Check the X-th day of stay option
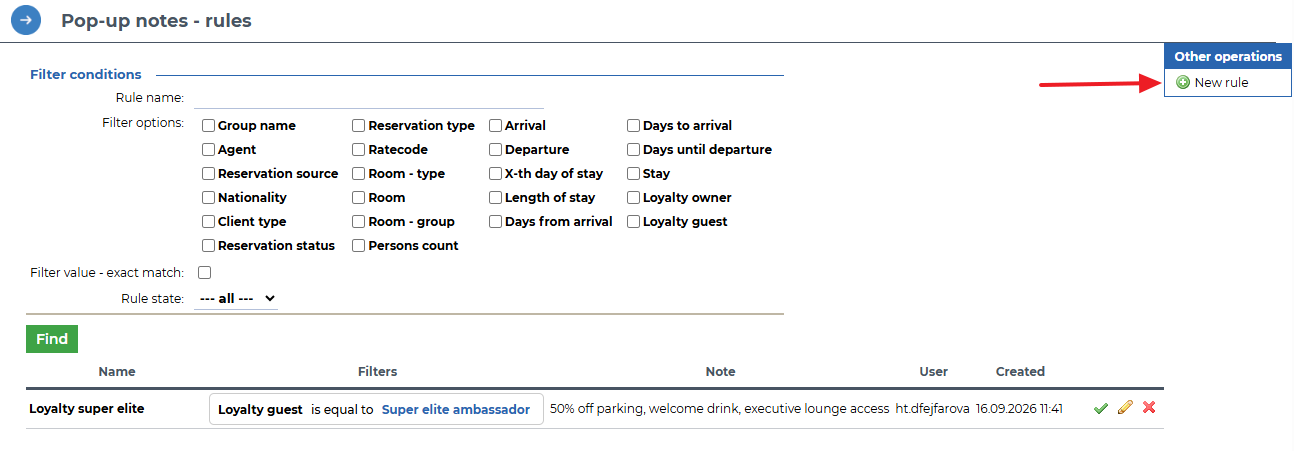The height and width of the screenshot is (451, 1294). (x=496, y=174)
